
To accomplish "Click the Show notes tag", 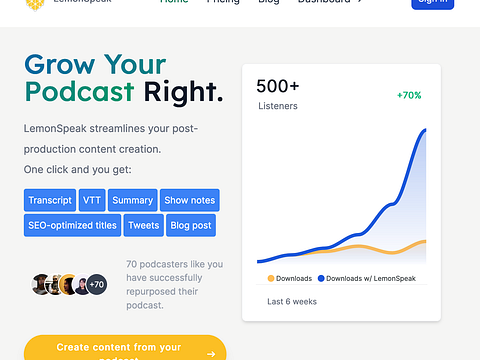I will click(x=190, y=200).
